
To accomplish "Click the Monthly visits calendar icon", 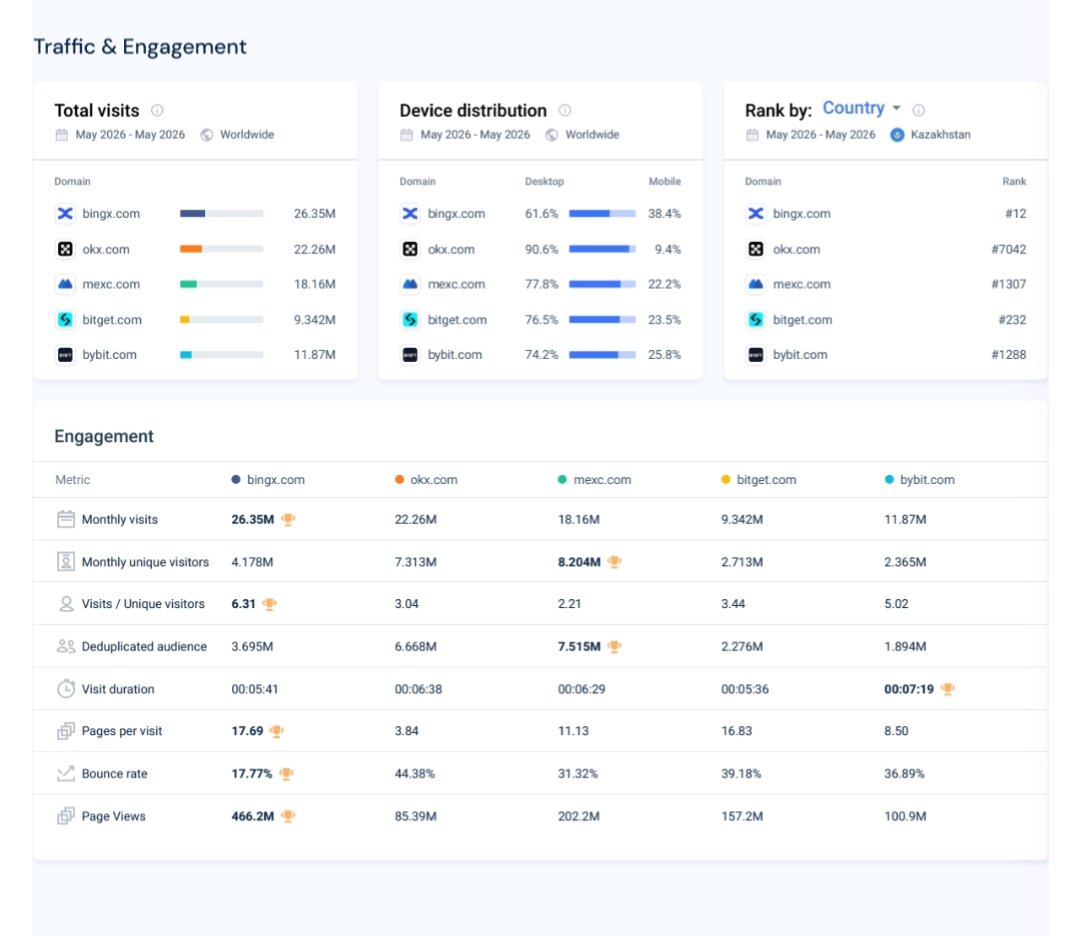I will point(66,519).
